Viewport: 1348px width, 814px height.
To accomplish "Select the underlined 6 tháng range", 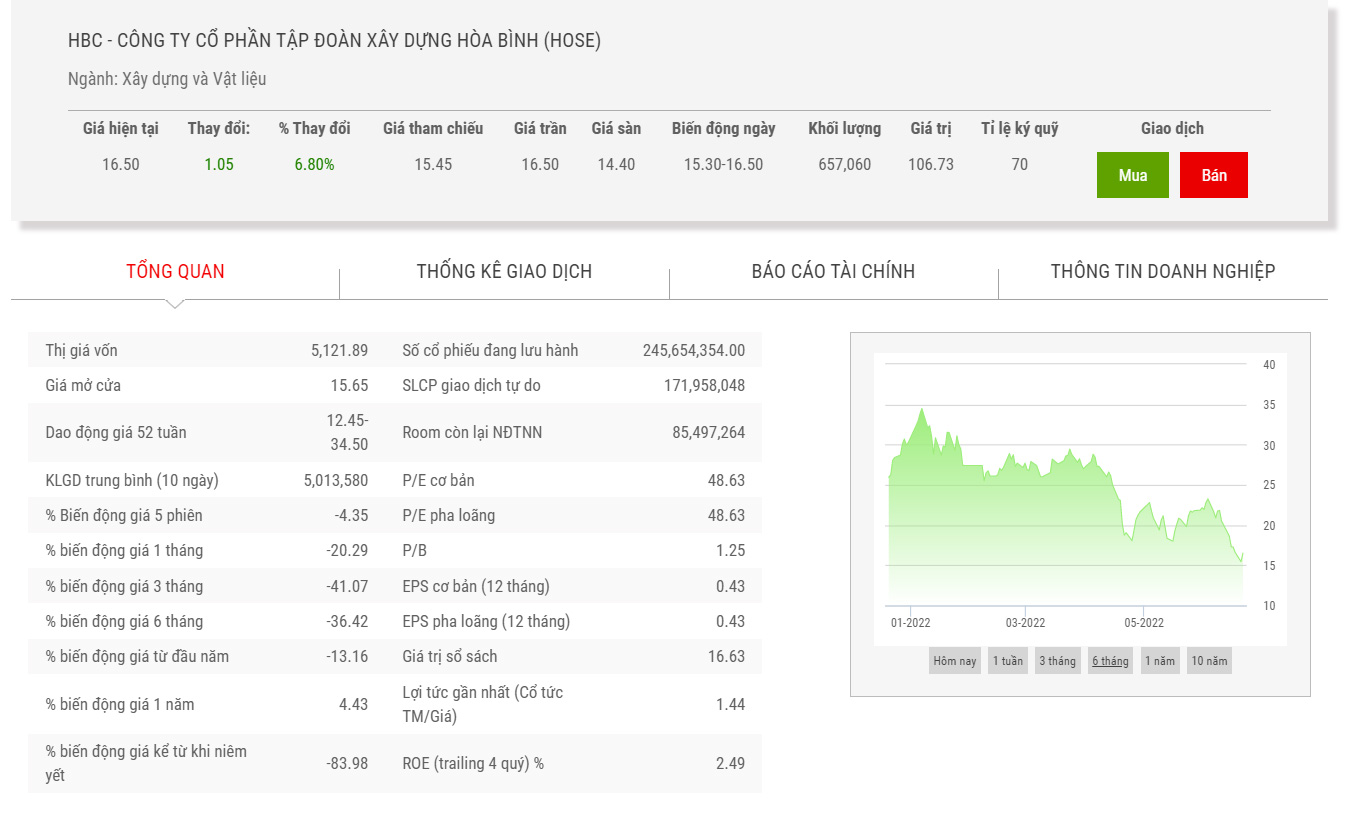I will pyautogui.click(x=1110, y=661).
